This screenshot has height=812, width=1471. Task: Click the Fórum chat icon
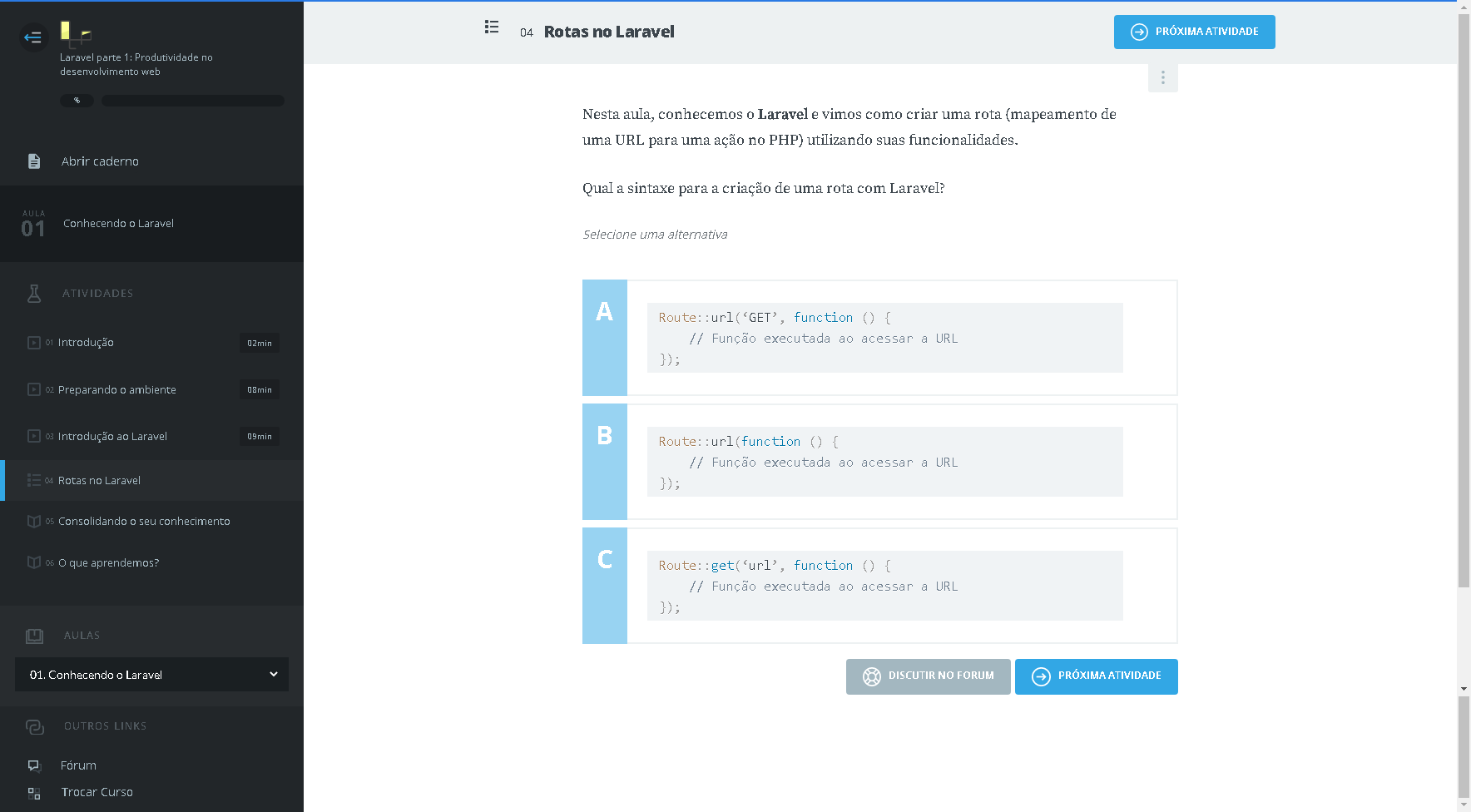click(x=34, y=765)
